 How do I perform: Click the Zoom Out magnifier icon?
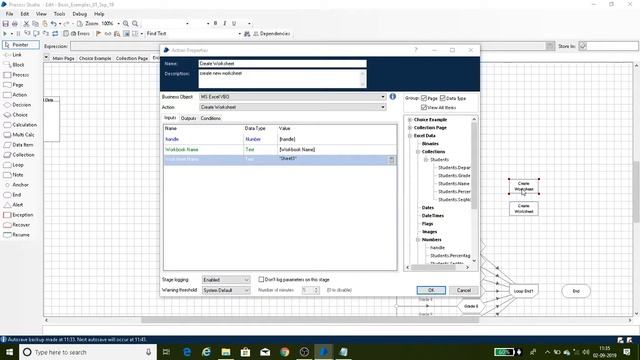[135, 24]
